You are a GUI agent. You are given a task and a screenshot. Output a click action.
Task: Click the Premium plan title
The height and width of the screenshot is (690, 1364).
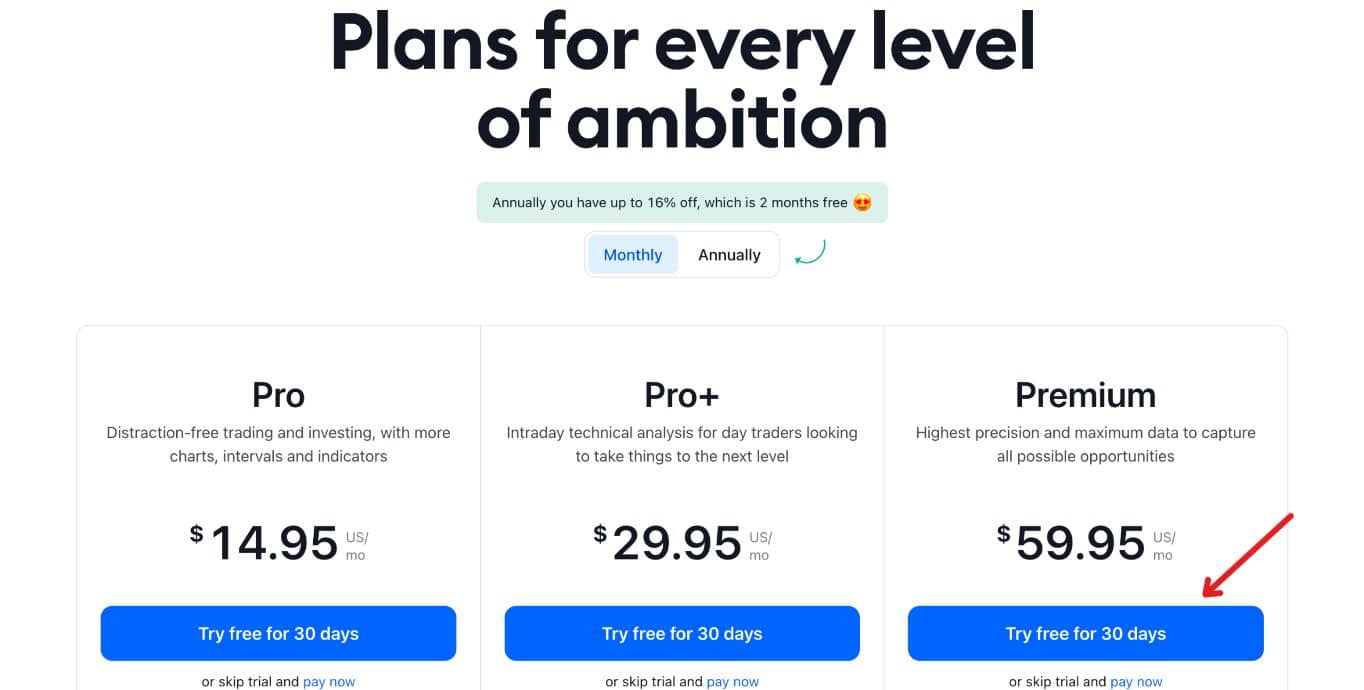(x=1085, y=394)
